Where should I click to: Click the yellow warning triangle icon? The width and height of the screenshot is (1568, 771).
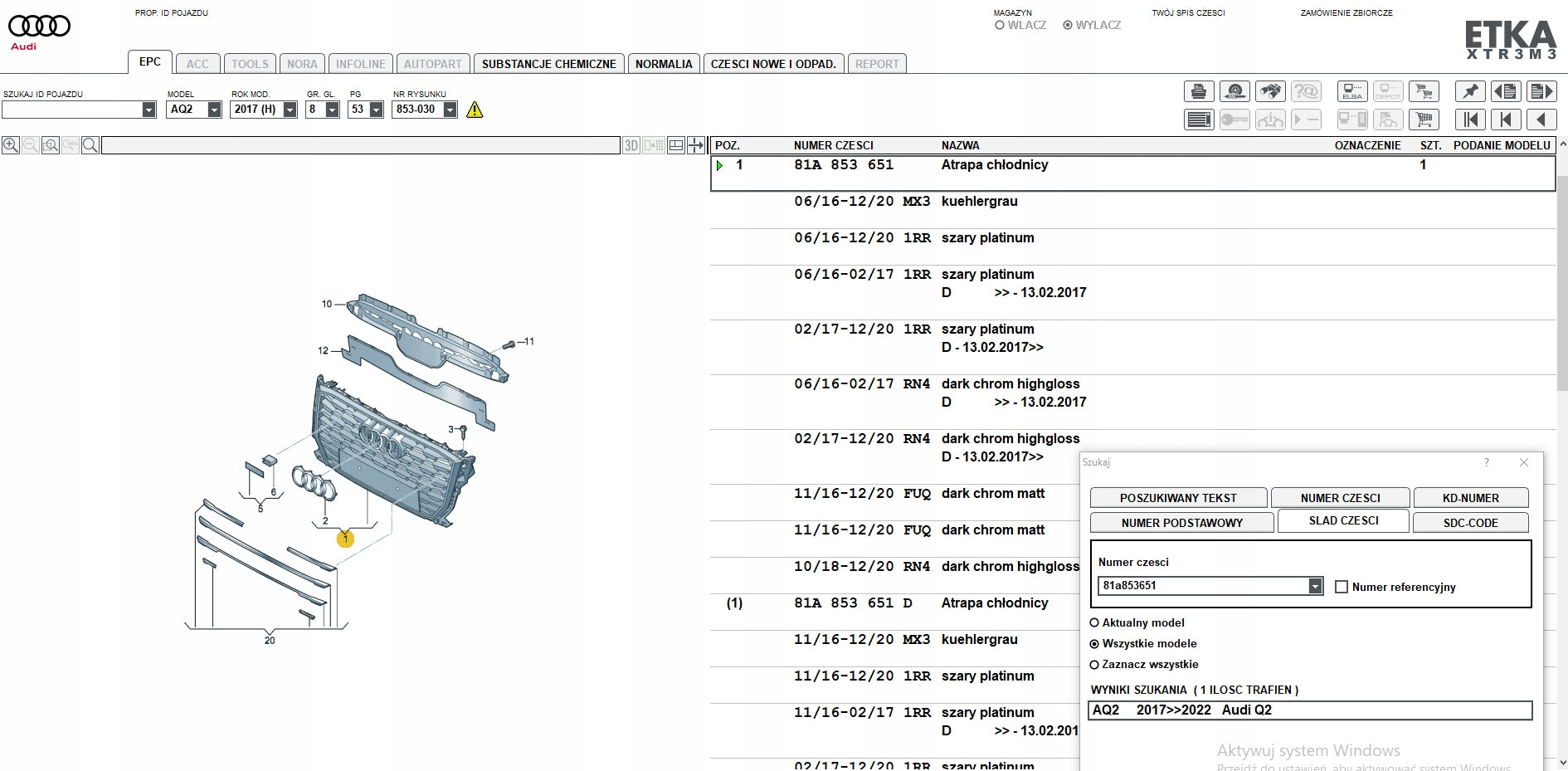(x=475, y=110)
